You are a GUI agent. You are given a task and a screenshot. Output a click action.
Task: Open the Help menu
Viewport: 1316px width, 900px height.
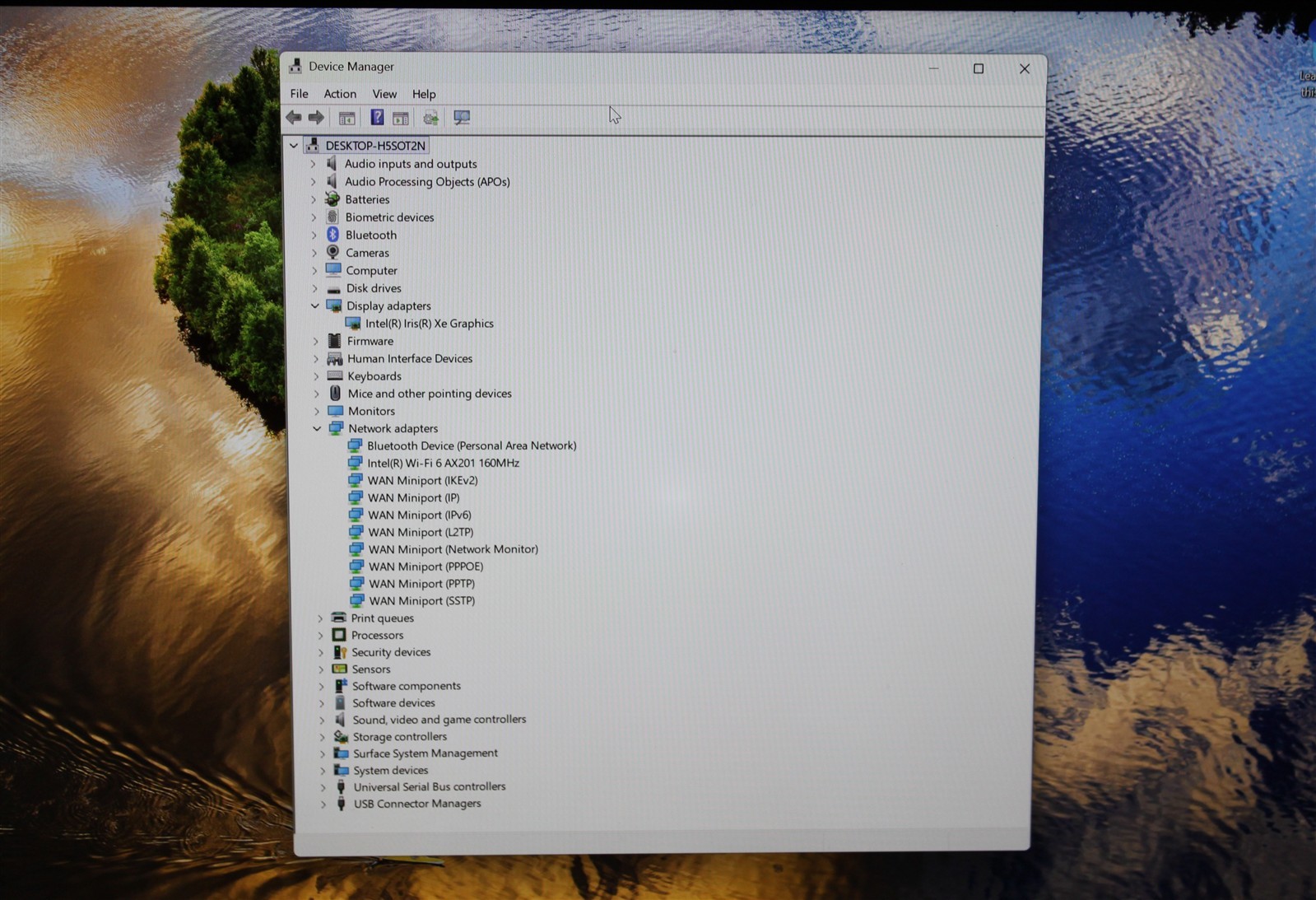point(424,94)
